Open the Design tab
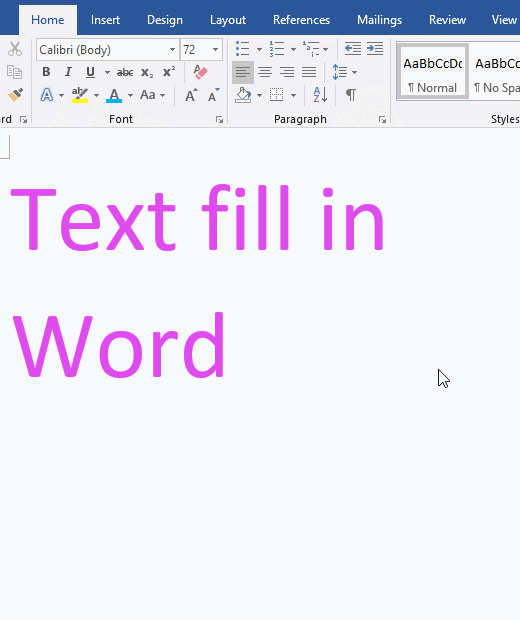The image size is (520, 620). pos(165,20)
